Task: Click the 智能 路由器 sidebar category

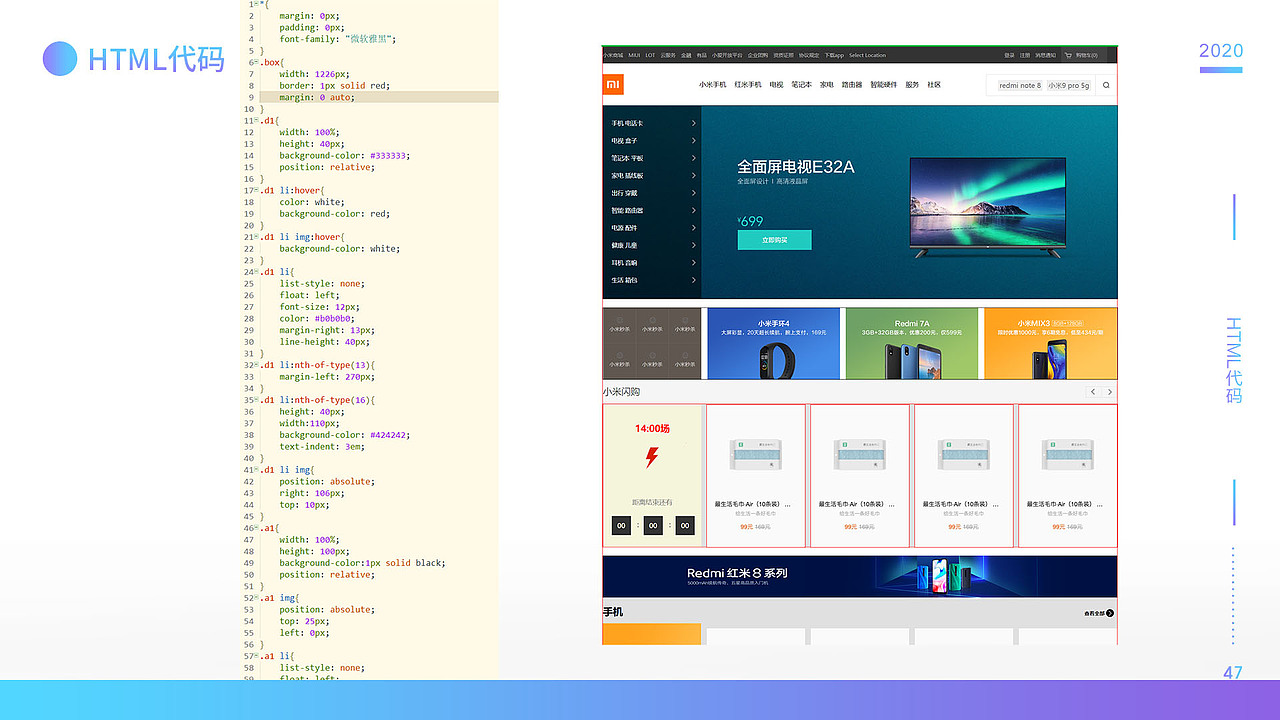Action: pyautogui.click(x=628, y=210)
